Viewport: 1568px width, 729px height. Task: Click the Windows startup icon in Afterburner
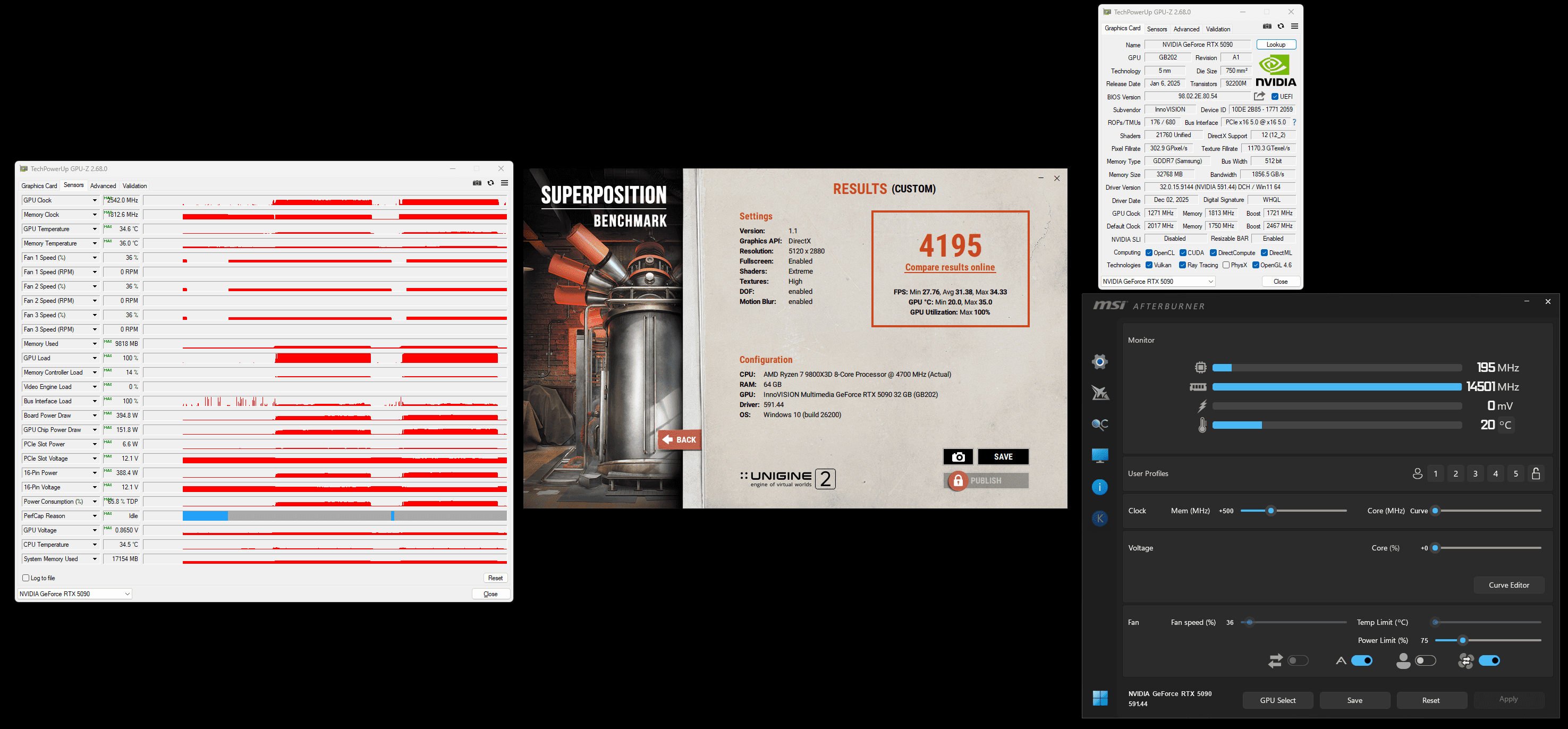click(1100, 698)
